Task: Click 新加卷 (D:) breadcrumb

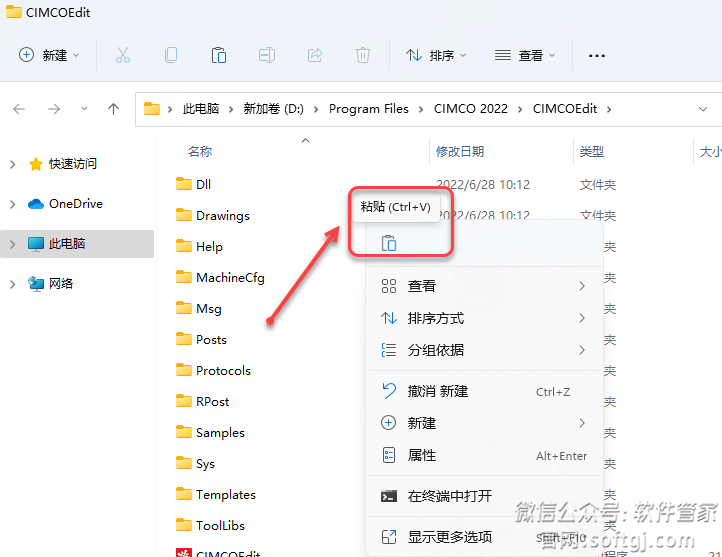Action: 274,109
